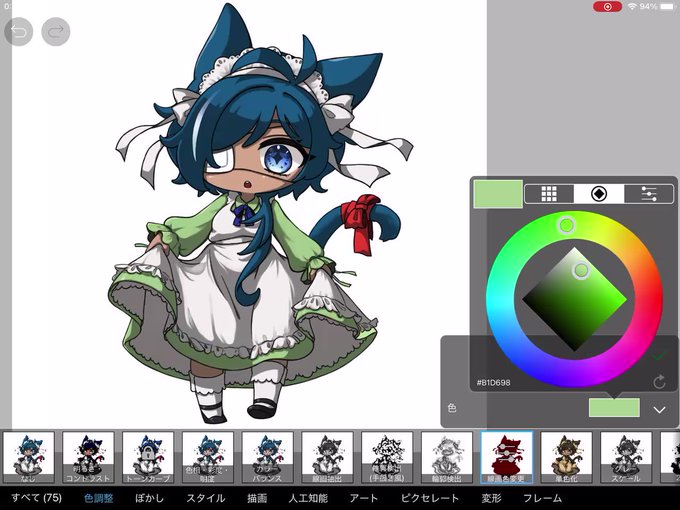Switch to the color sliders tab

(x=649, y=194)
